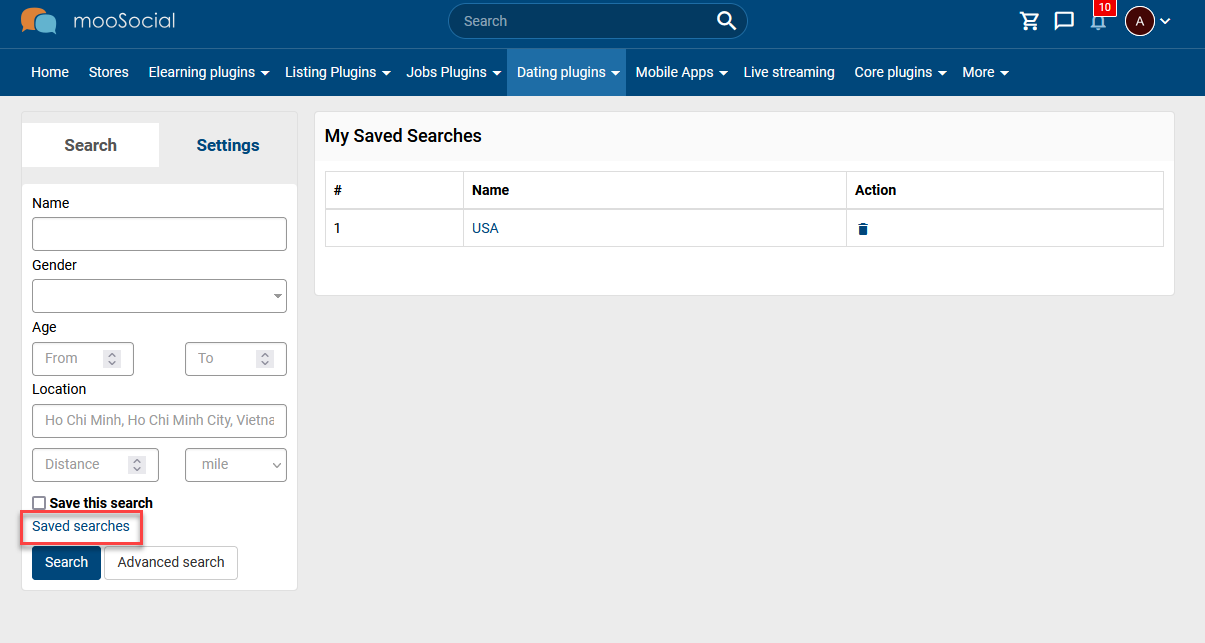This screenshot has height=643, width=1205.
Task: Open the Saved searches link
Action: pyautogui.click(x=81, y=526)
